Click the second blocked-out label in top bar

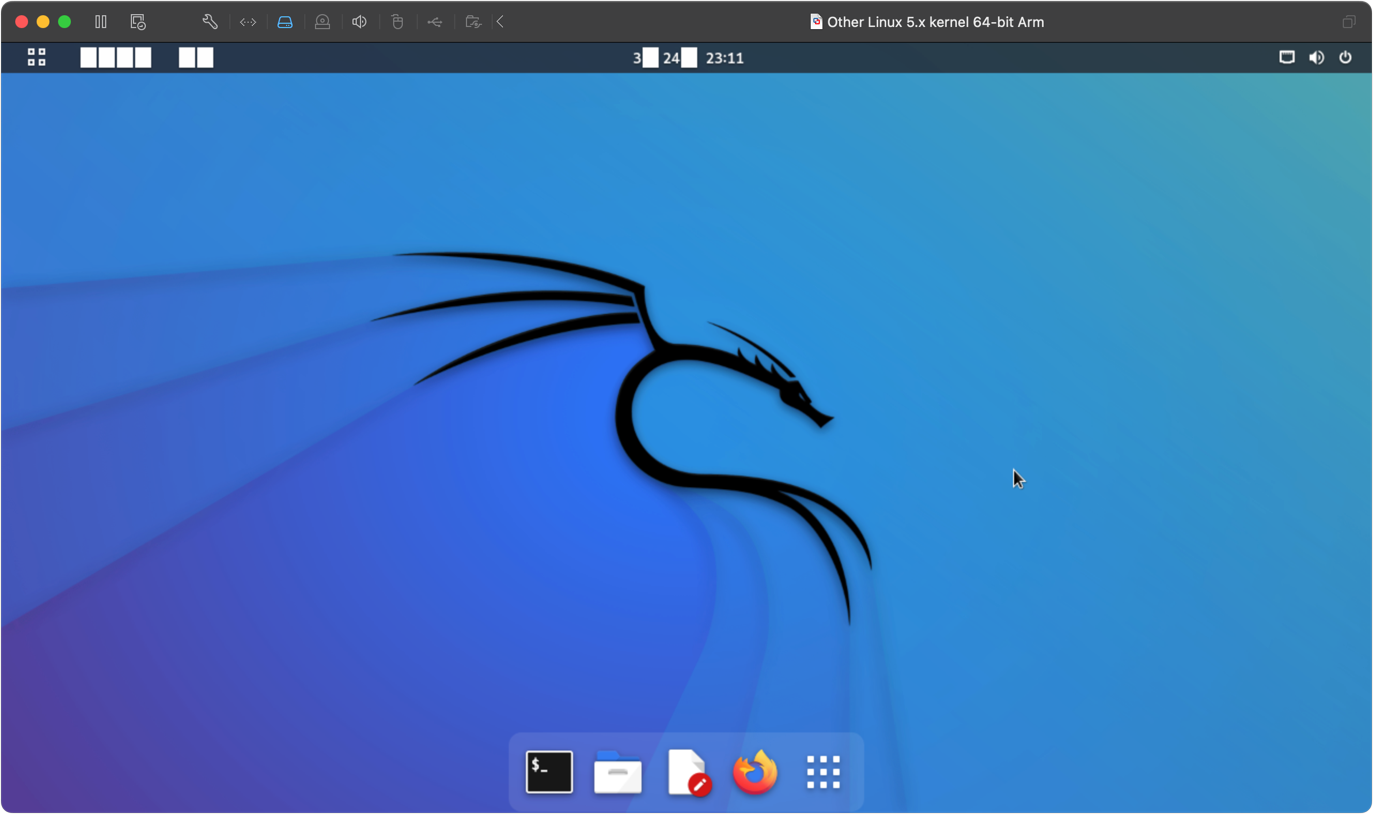click(196, 58)
